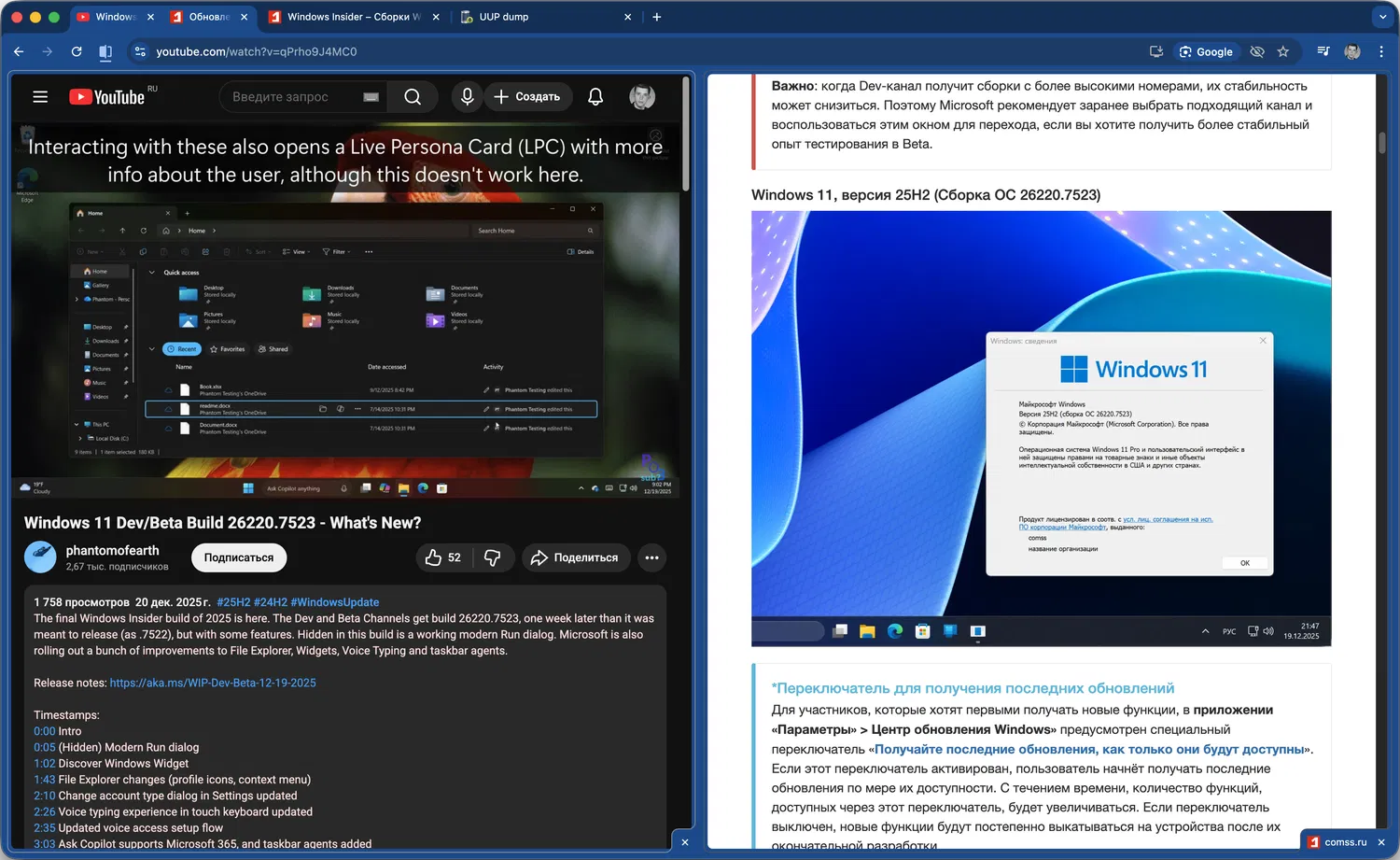Jump to 0:05 Modern Run dialog timestamp
1400x860 pixels.
[45, 747]
